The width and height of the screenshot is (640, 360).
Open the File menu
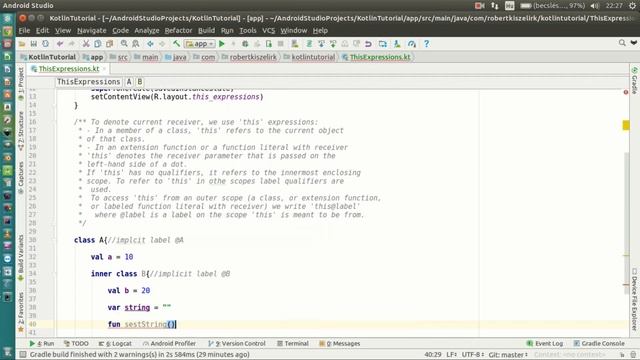pyautogui.click(x=24, y=31)
